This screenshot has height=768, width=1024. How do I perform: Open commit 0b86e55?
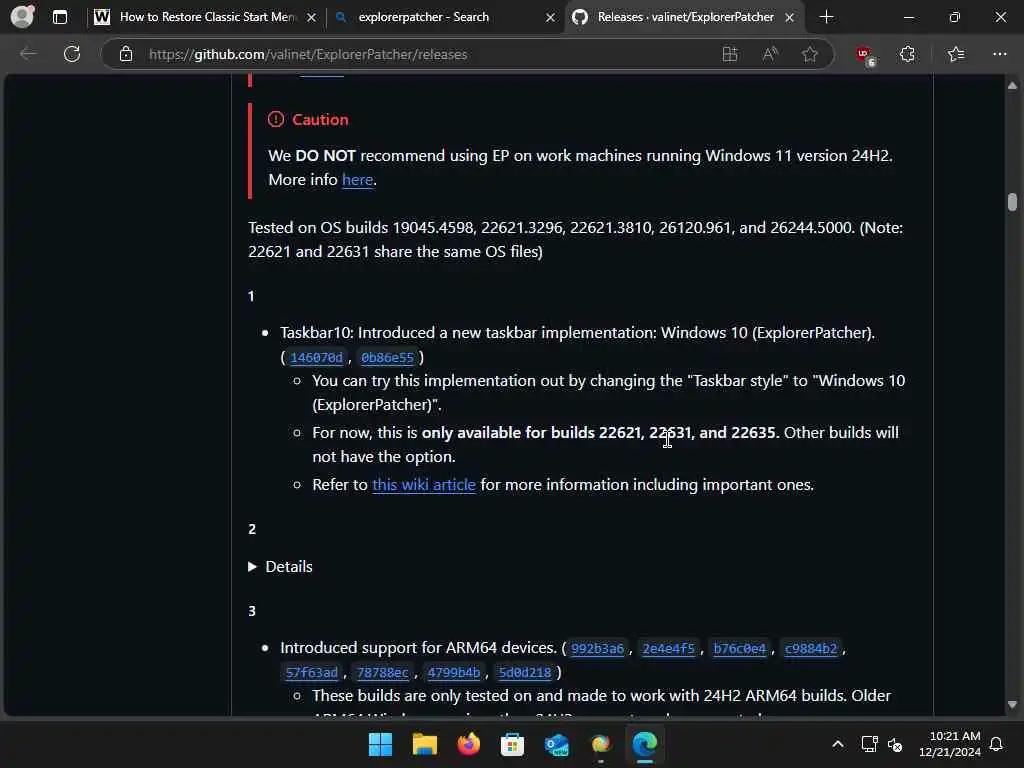tap(387, 357)
